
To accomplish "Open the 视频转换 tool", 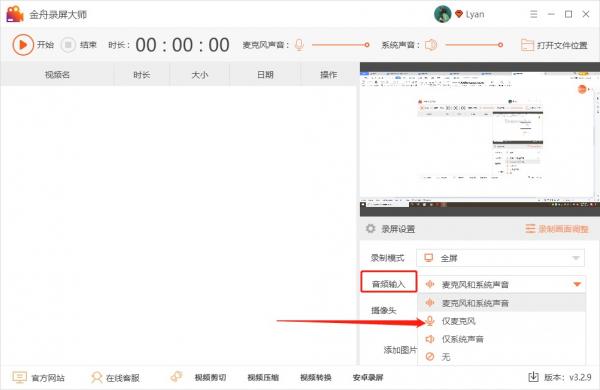I will (316, 378).
